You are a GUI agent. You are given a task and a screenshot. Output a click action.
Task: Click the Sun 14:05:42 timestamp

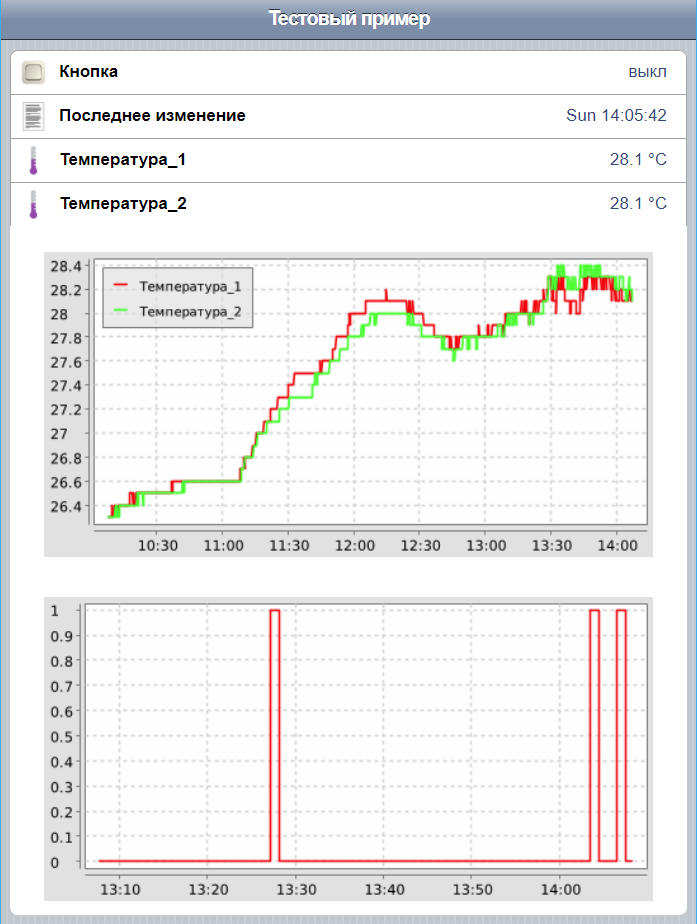click(616, 116)
